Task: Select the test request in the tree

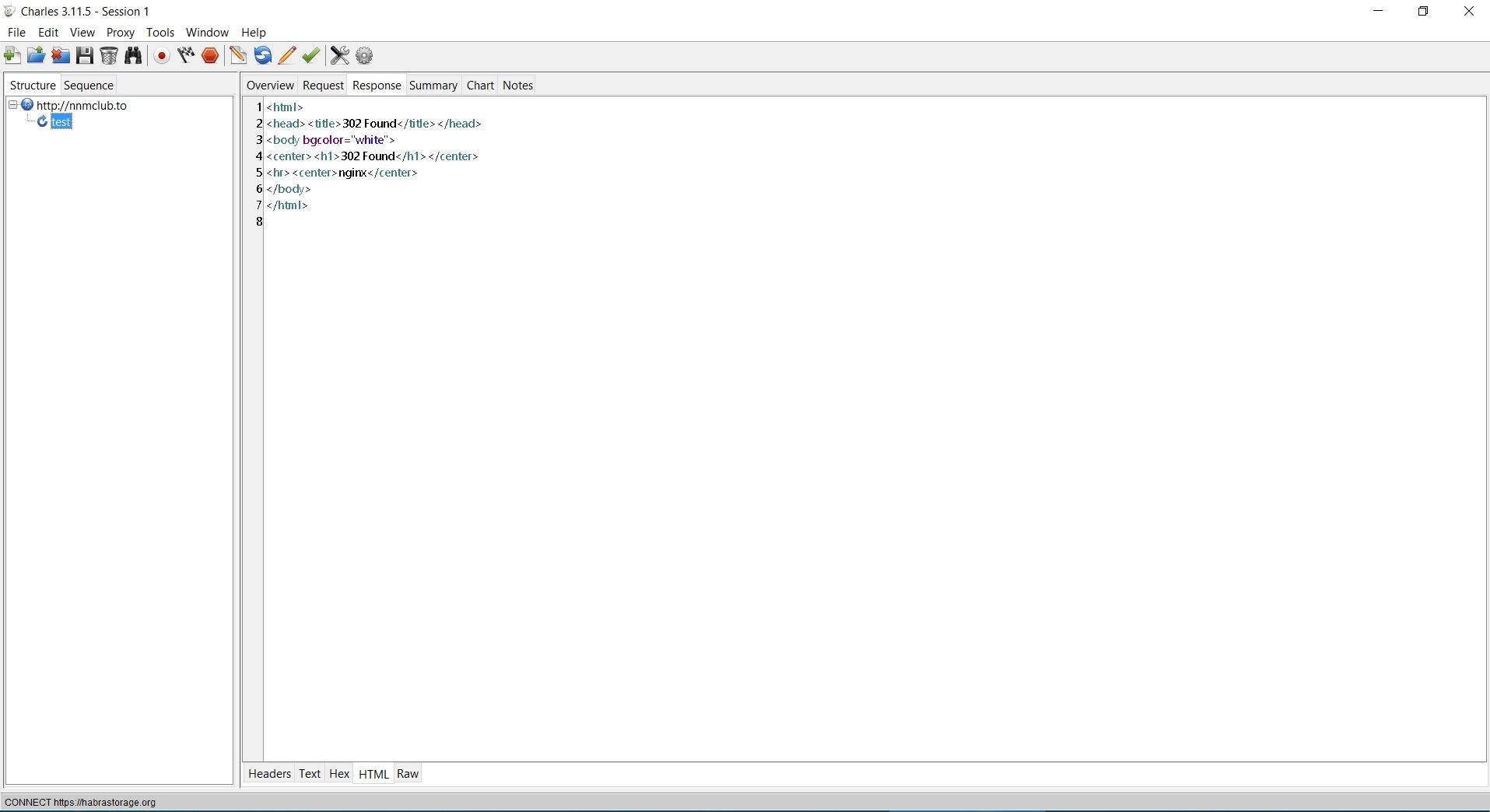Action: (x=61, y=122)
